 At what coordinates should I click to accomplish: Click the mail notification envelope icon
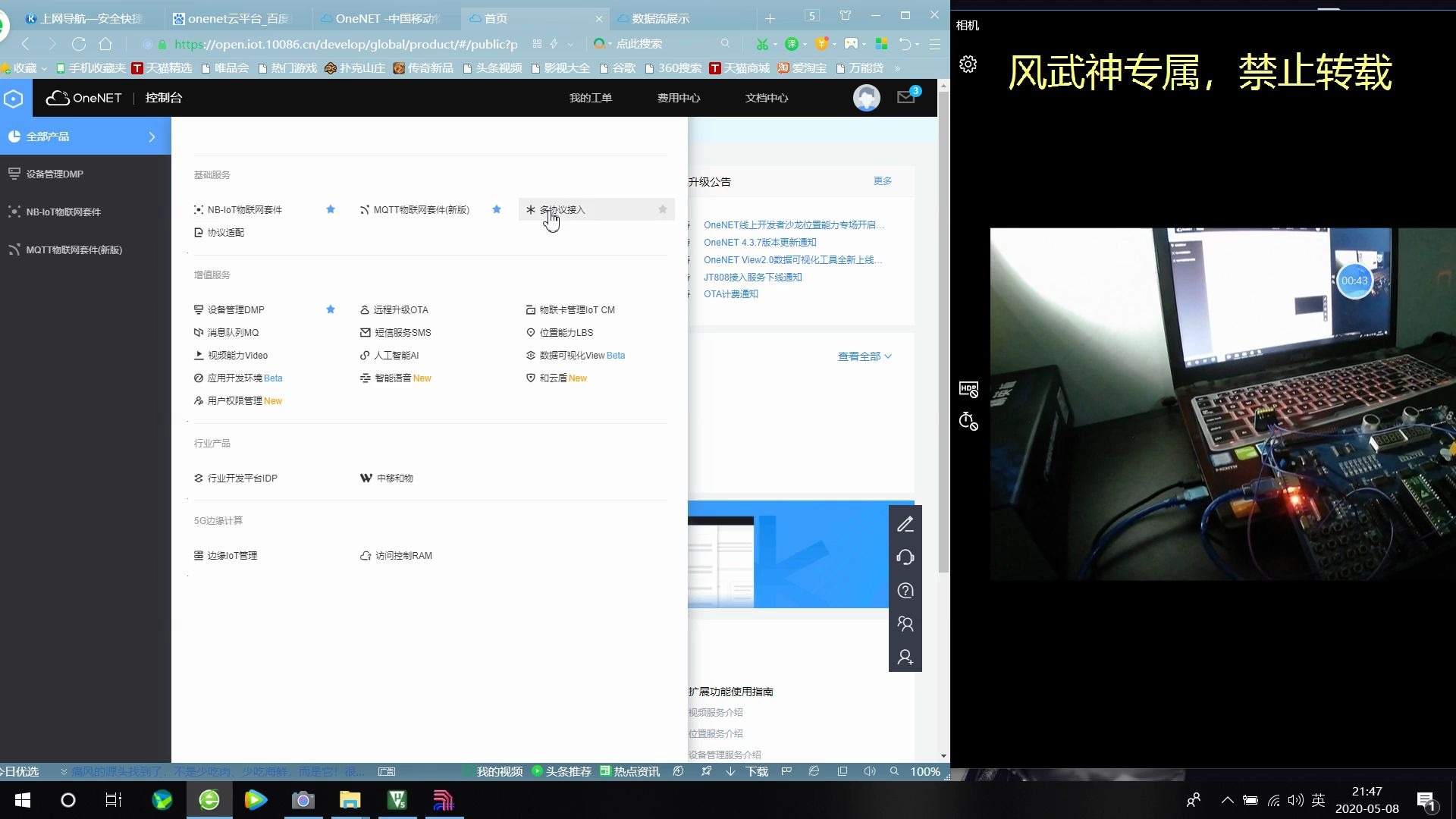(906, 97)
